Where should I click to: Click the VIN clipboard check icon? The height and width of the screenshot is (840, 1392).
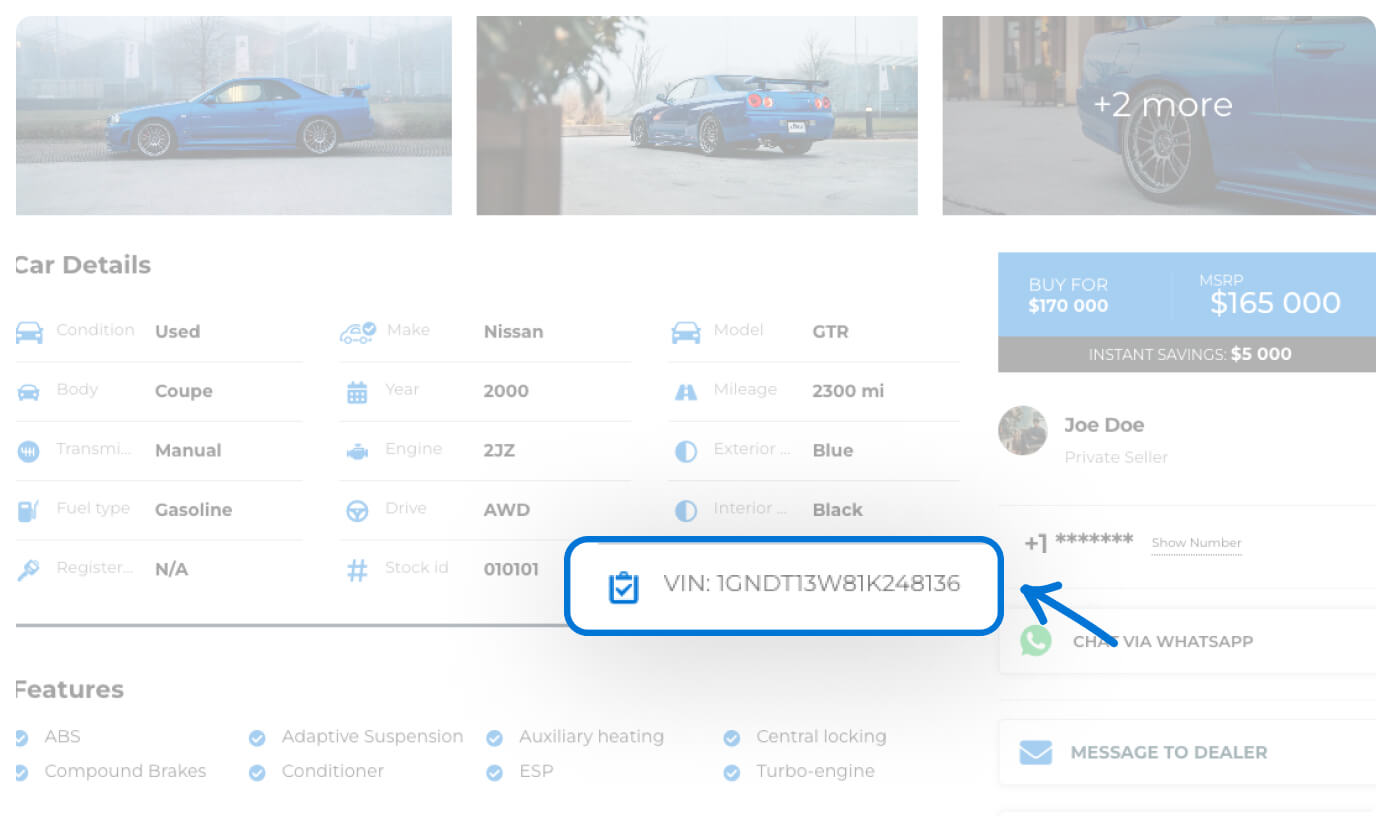click(x=623, y=587)
